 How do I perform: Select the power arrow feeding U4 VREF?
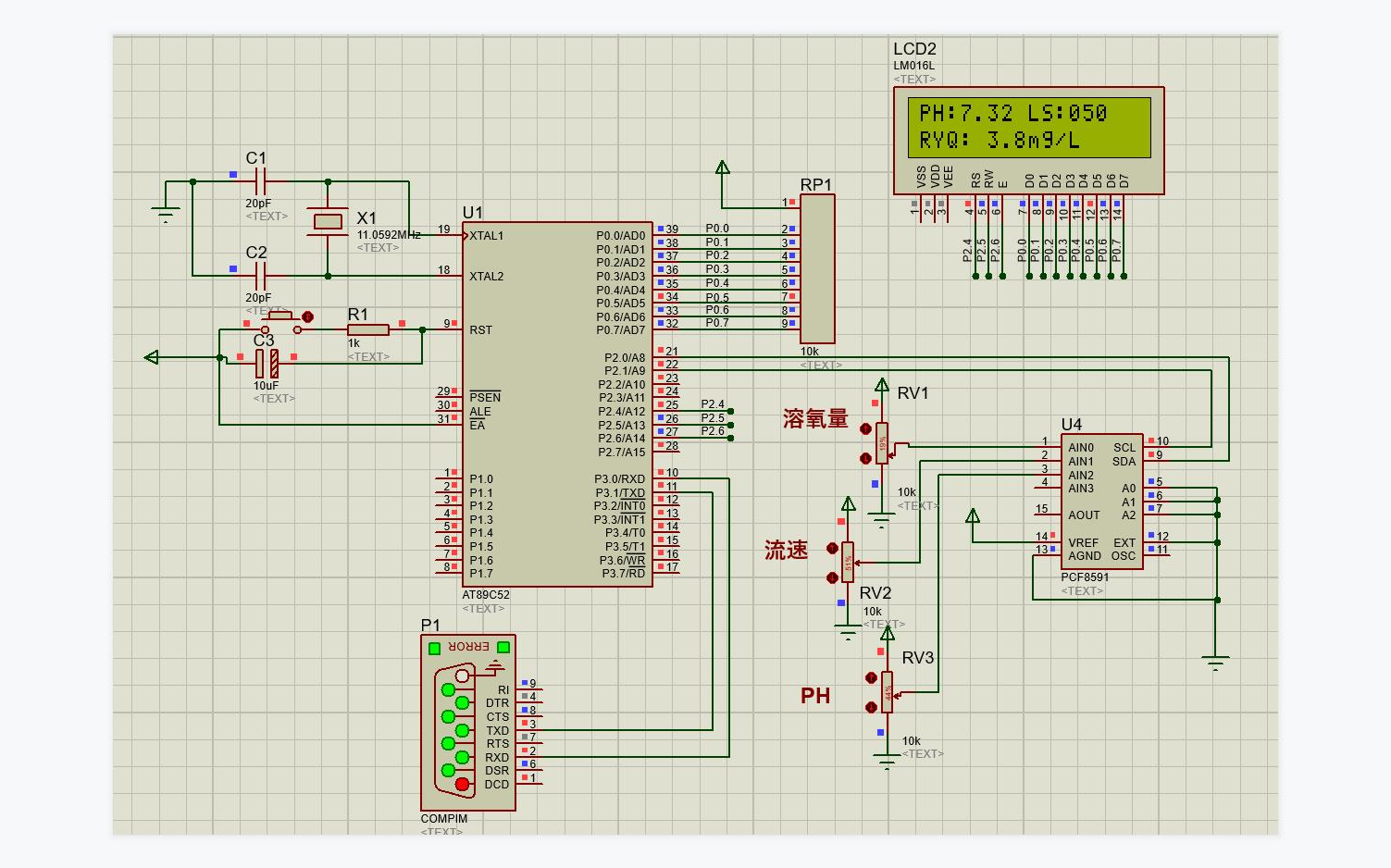(973, 515)
